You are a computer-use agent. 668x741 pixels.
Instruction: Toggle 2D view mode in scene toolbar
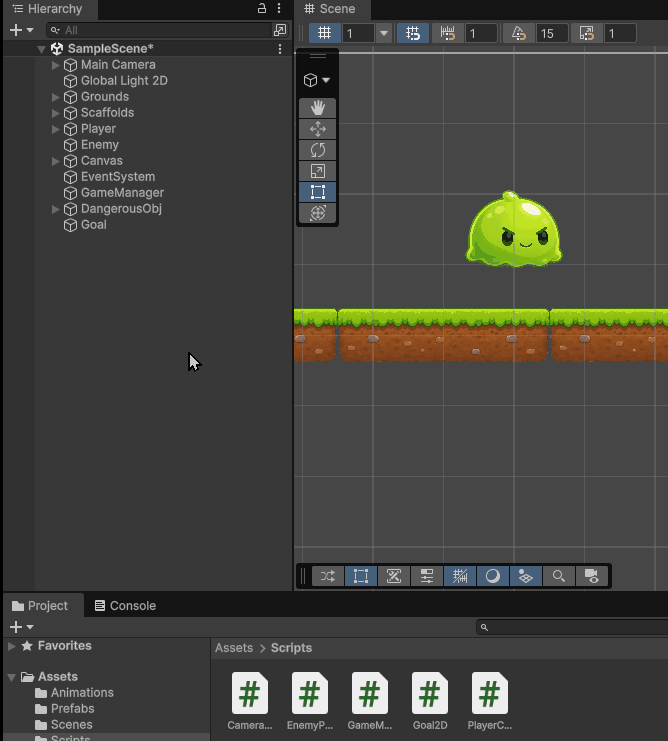pos(361,576)
